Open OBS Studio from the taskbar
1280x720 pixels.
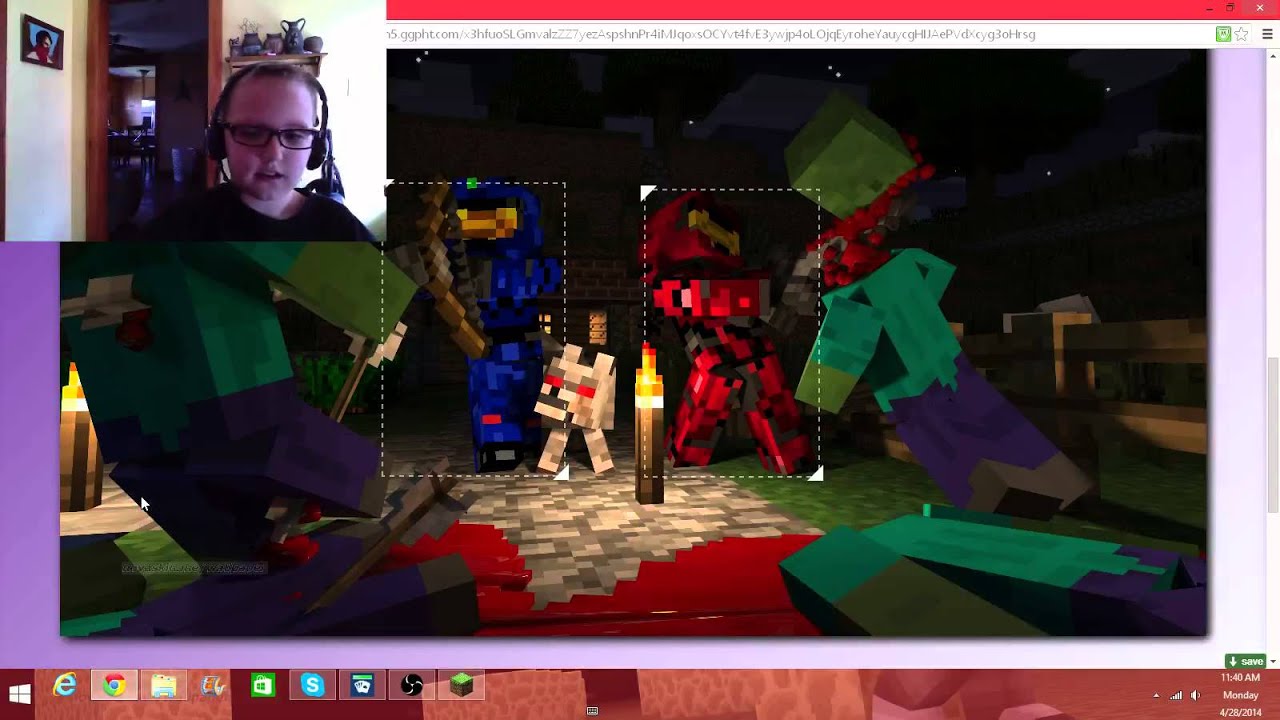coord(410,687)
